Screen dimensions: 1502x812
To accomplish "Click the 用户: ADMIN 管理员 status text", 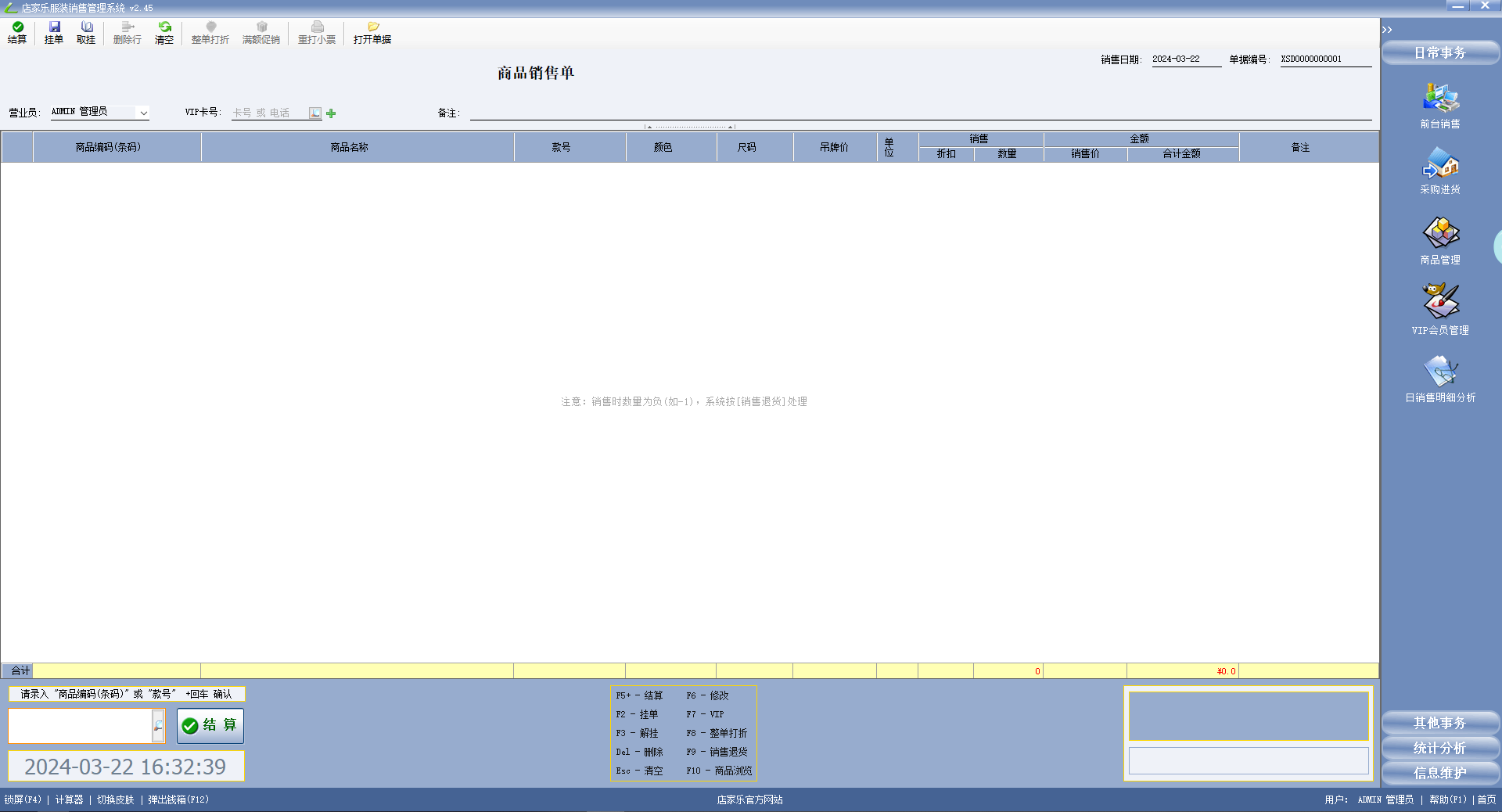I will click(x=1369, y=799).
